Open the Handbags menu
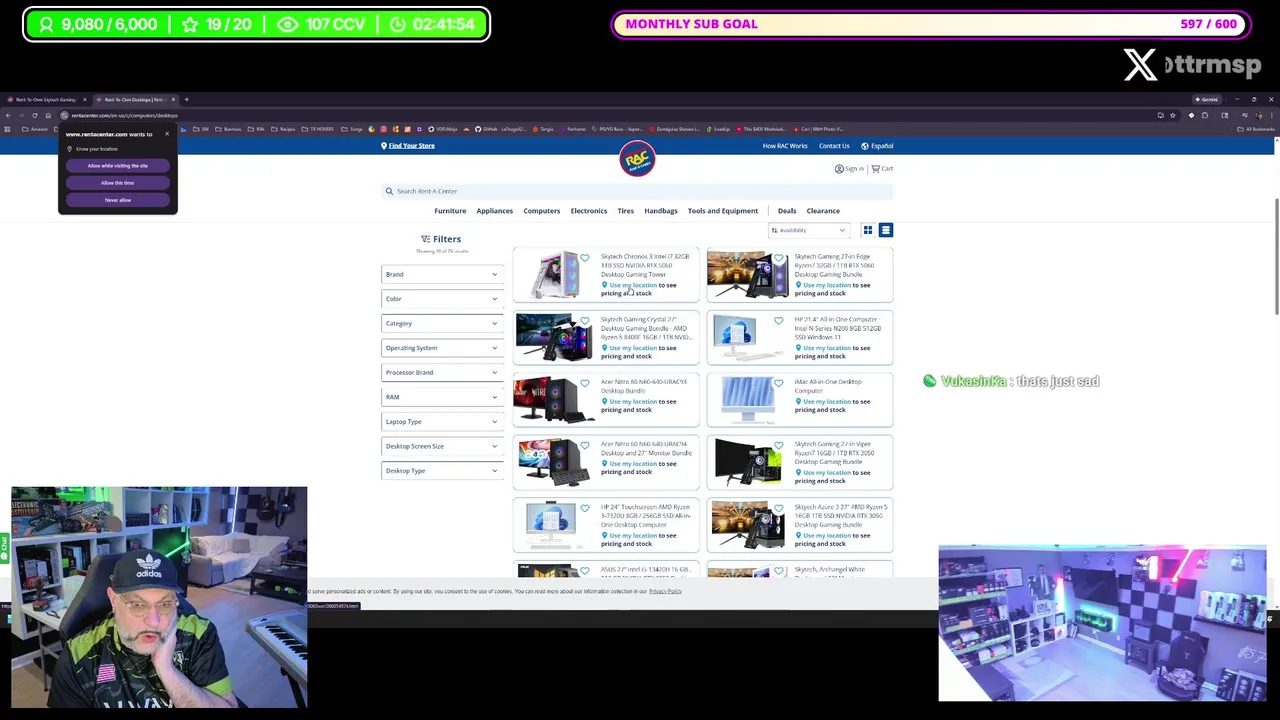The width and height of the screenshot is (1280, 720). tap(660, 211)
